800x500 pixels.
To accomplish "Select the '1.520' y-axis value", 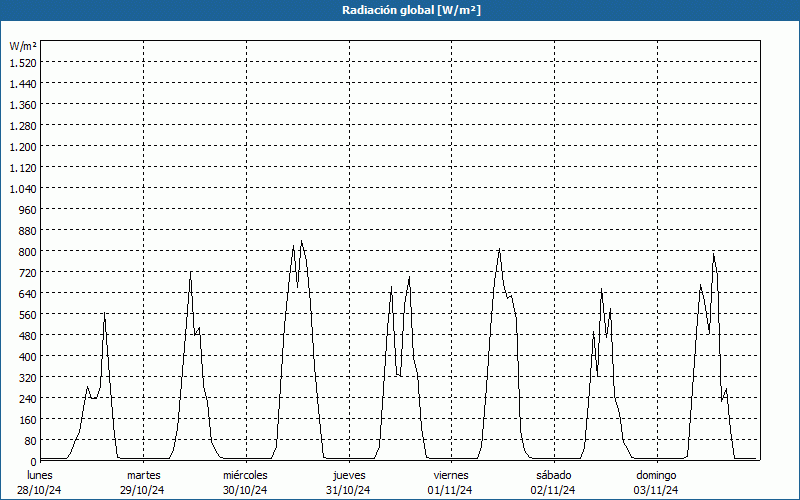I will click(x=23, y=63).
